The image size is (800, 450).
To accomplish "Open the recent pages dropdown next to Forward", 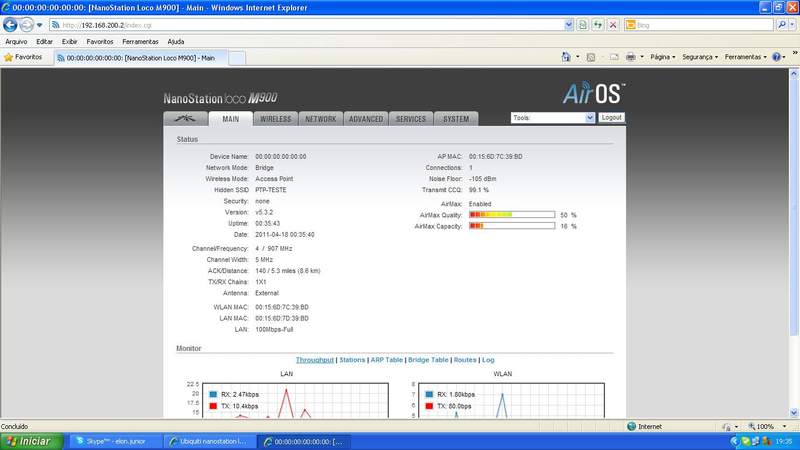I will [40, 25].
